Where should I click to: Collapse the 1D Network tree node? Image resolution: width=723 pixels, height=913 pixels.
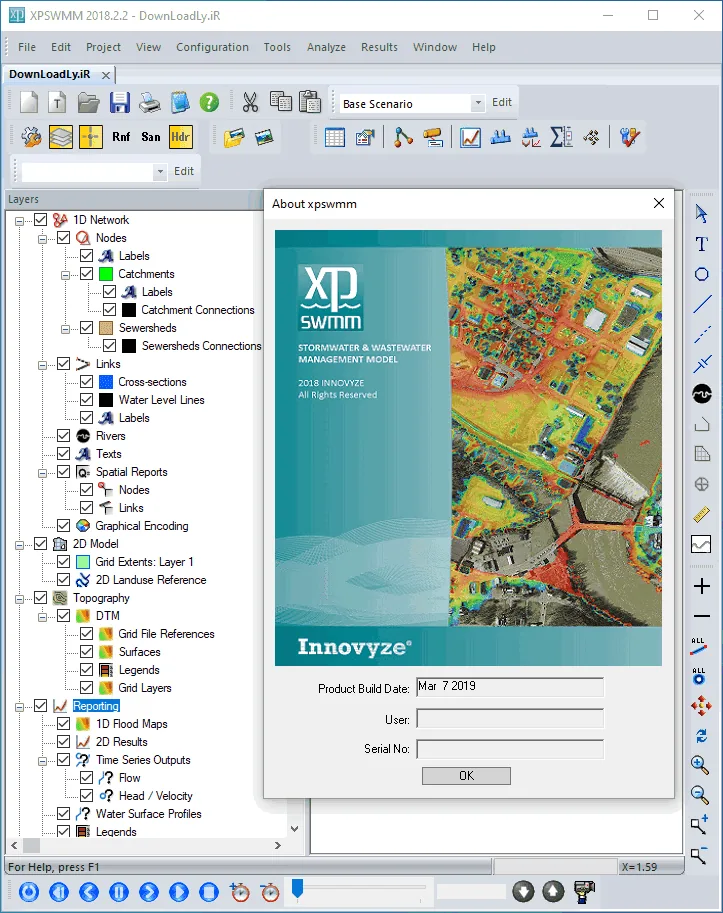coord(20,221)
